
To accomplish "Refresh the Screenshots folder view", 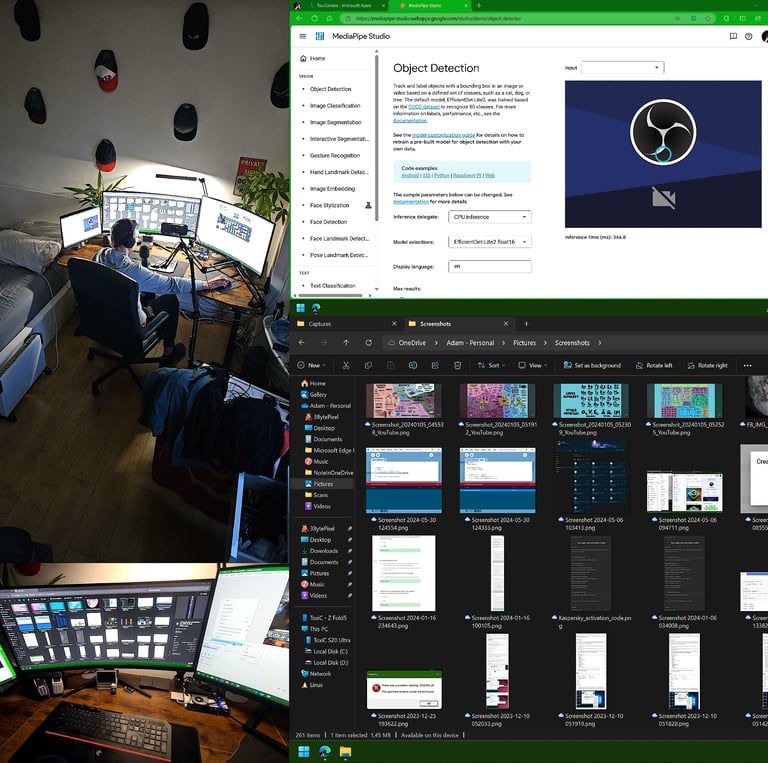I will 368,343.
